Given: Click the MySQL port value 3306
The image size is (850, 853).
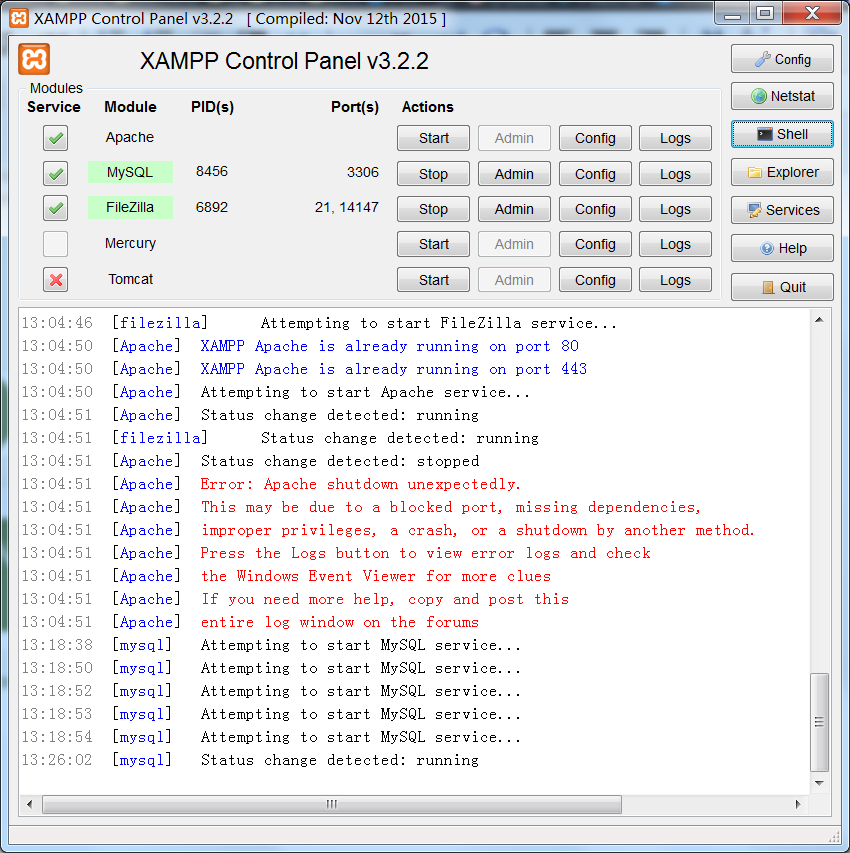Looking at the screenshot, I should [x=362, y=172].
